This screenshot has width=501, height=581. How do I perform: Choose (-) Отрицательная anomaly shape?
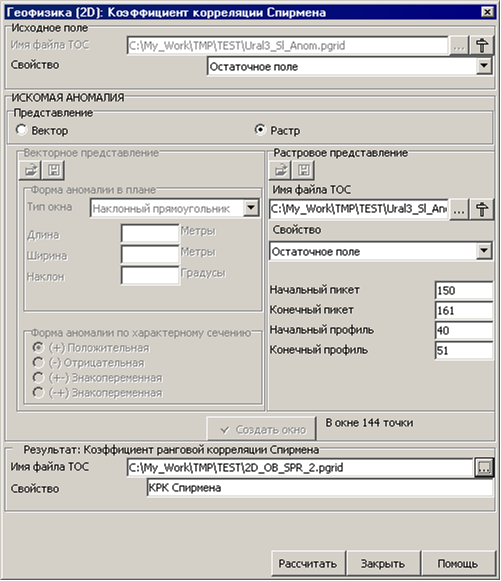point(38,363)
